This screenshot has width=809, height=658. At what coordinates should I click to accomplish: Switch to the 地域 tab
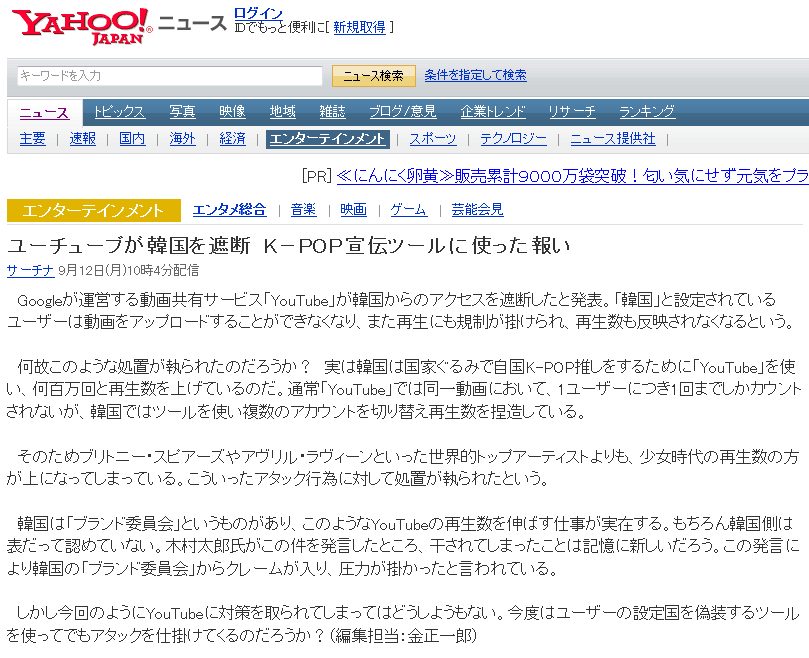coord(282,111)
